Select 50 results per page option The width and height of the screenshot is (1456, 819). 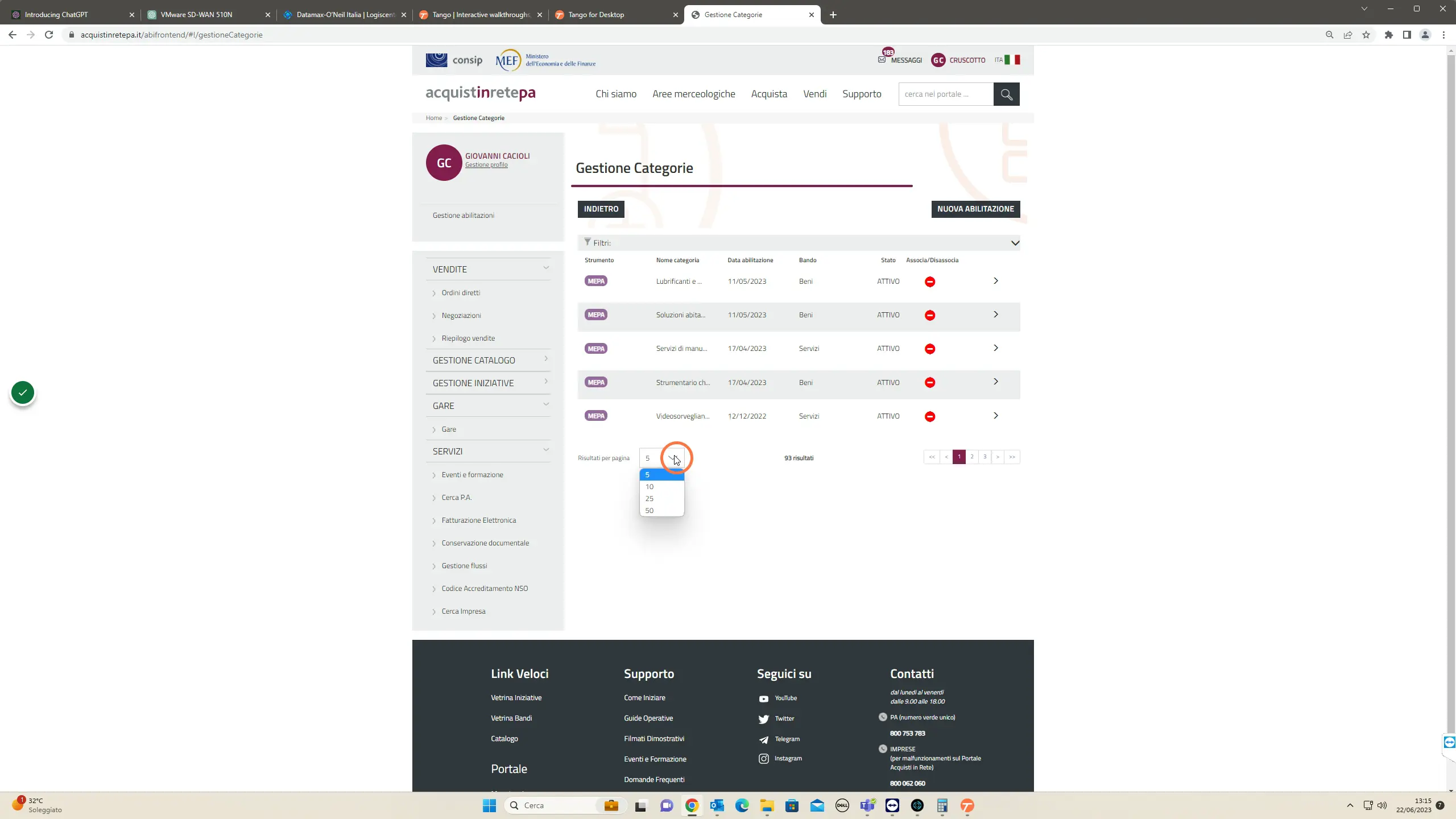pyautogui.click(x=661, y=511)
